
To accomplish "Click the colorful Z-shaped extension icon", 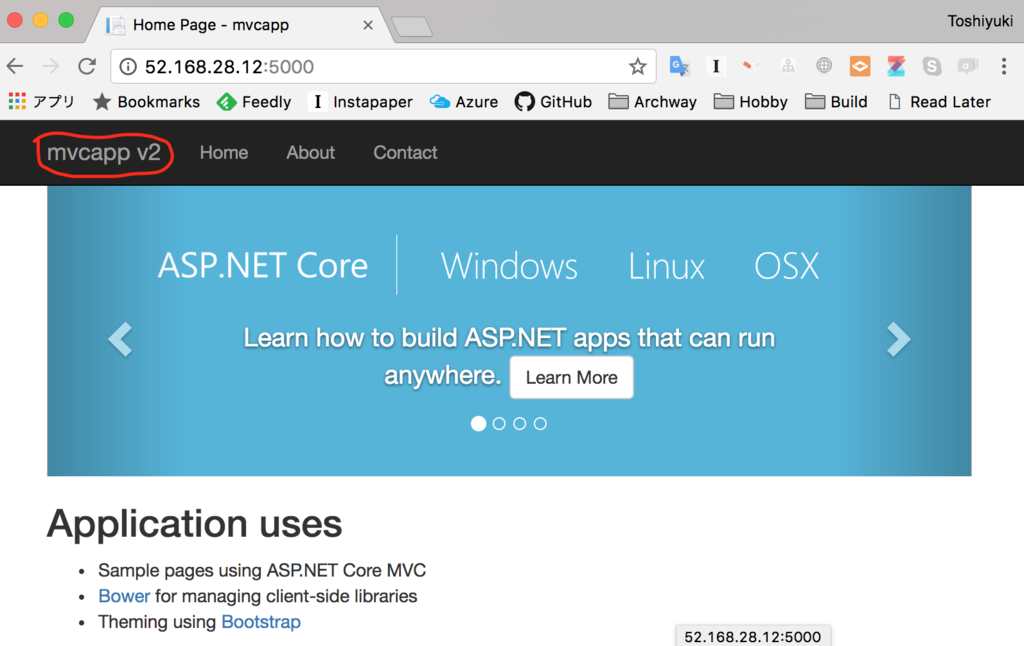I will [x=896, y=66].
